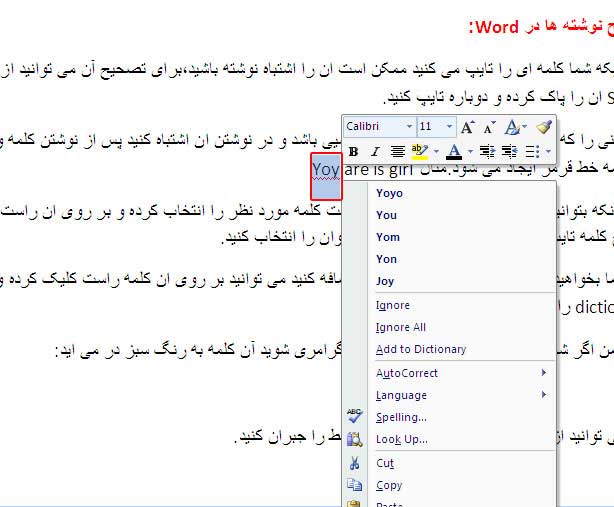This screenshot has width=614, height=507.
Task: Click the font color A icon
Action: click(452, 152)
